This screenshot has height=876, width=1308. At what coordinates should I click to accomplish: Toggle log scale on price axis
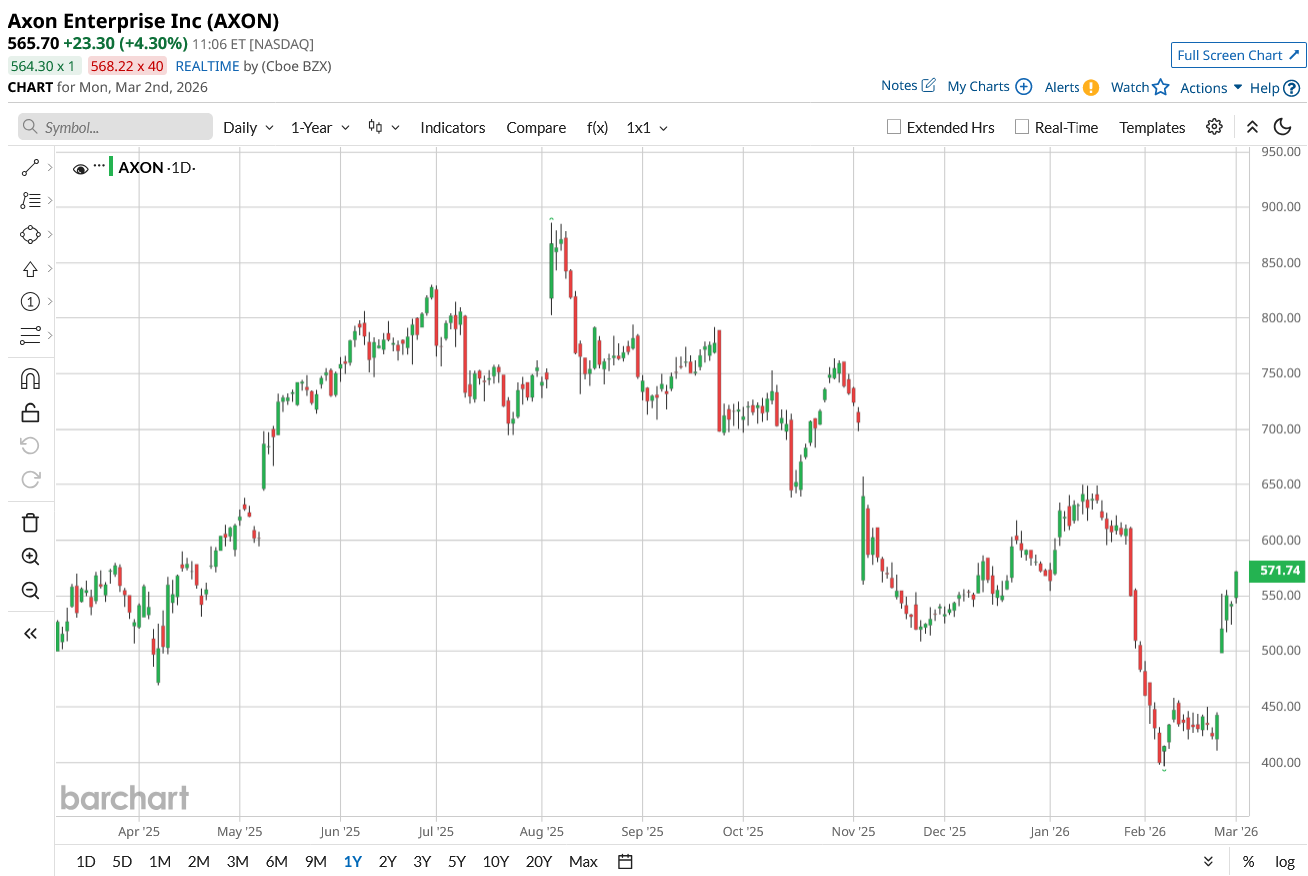point(1285,861)
